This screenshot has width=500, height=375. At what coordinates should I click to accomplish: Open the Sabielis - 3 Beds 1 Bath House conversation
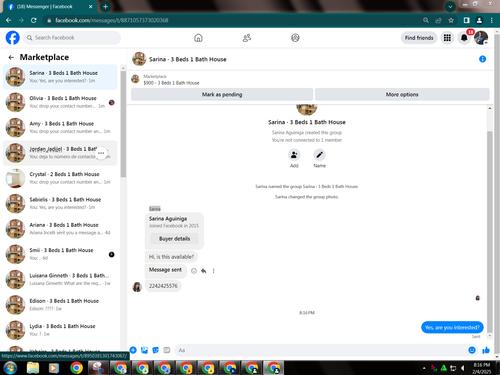(60, 203)
